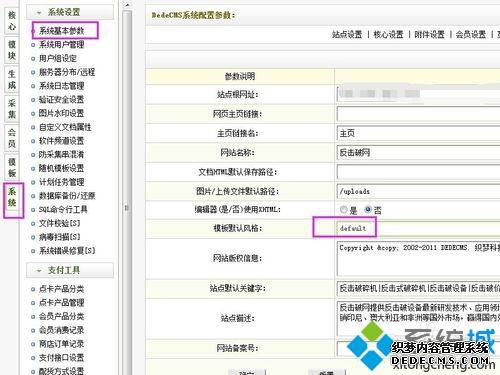The image size is (500, 375).
Task: Select 是 for editor XHTML option
Action: coord(343,210)
